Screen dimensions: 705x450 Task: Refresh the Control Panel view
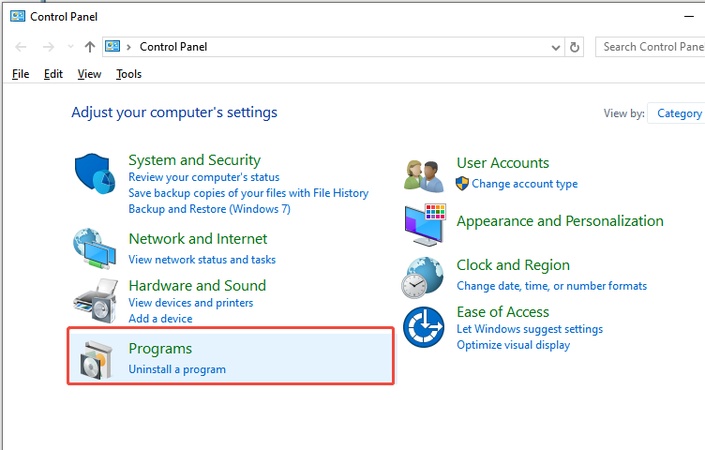574,47
